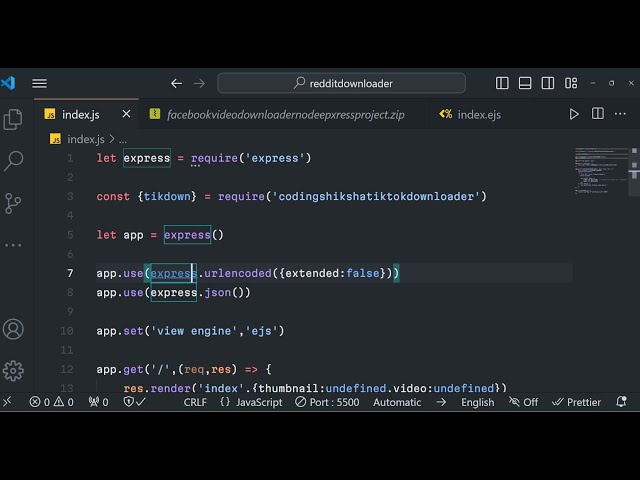Screen dimensions: 640x480
Task: Open editor More Actions ellipsis menu
Action: coord(621,115)
